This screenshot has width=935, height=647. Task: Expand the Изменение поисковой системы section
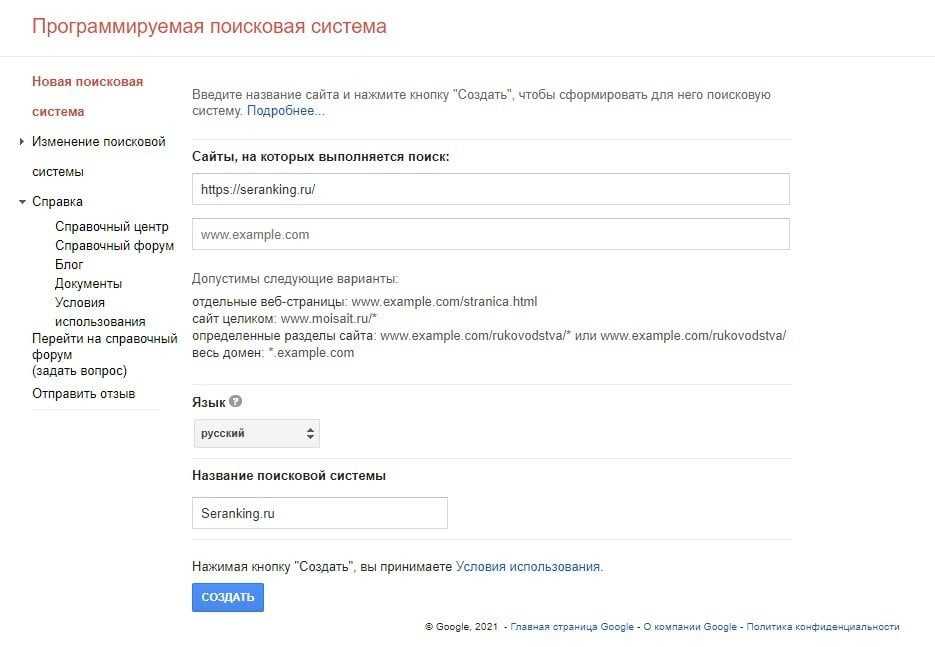(22, 142)
